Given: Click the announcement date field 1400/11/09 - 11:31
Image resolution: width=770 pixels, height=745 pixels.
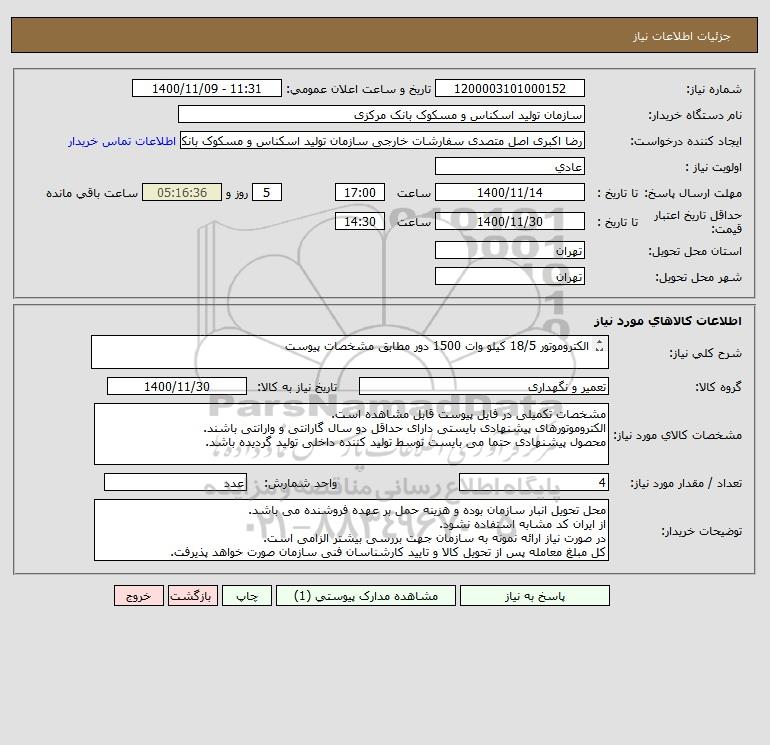Looking at the screenshot, I should [x=207, y=88].
